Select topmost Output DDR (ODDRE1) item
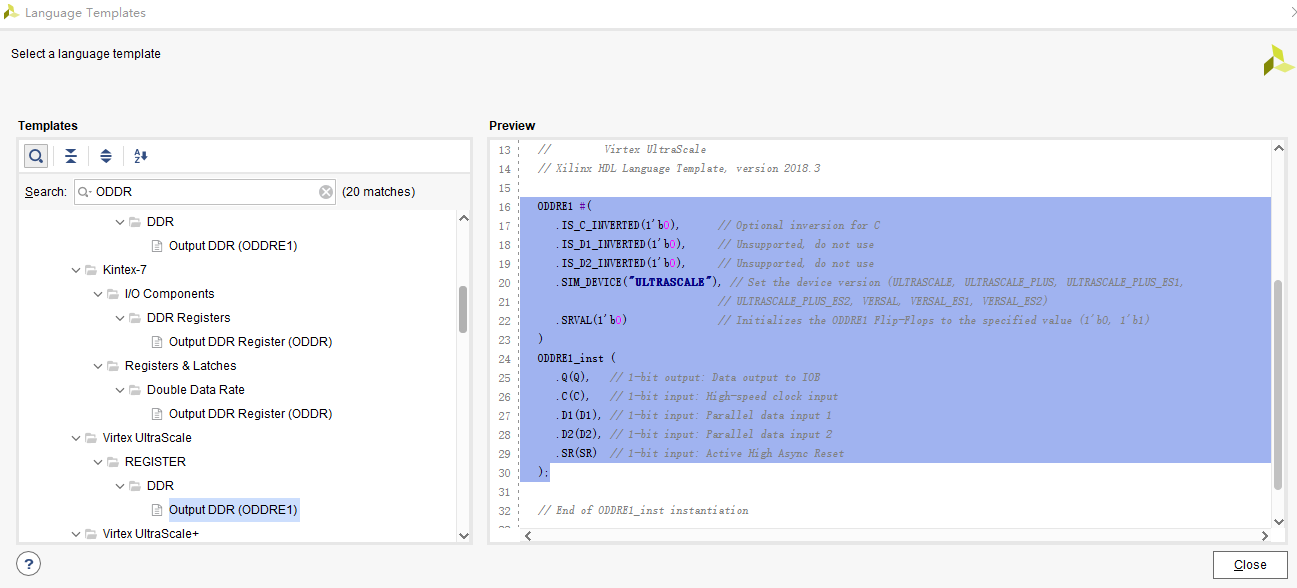This screenshot has height=588, width=1297. point(233,246)
